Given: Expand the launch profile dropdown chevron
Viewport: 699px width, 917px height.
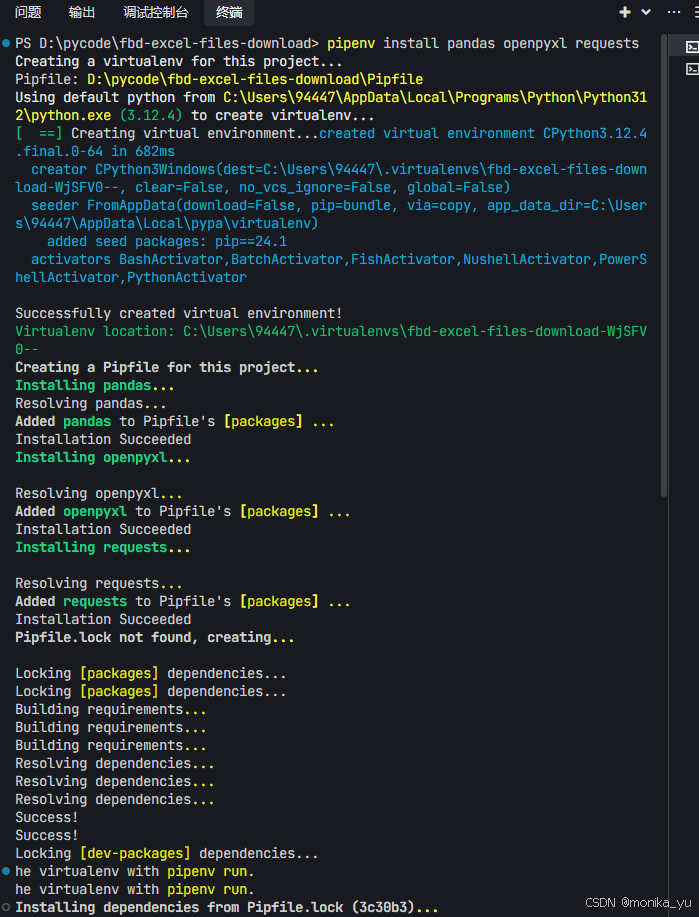Looking at the screenshot, I should coord(646,12).
